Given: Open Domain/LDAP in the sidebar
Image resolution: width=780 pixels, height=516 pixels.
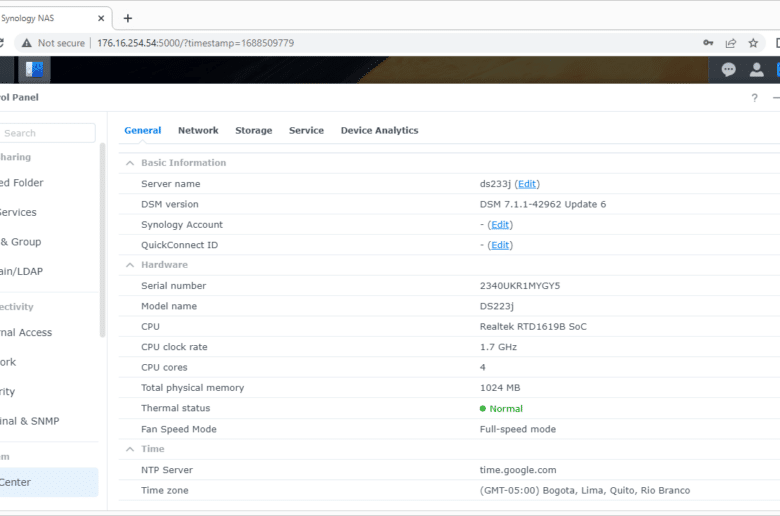Looking at the screenshot, I should click(x=21, y=271).
